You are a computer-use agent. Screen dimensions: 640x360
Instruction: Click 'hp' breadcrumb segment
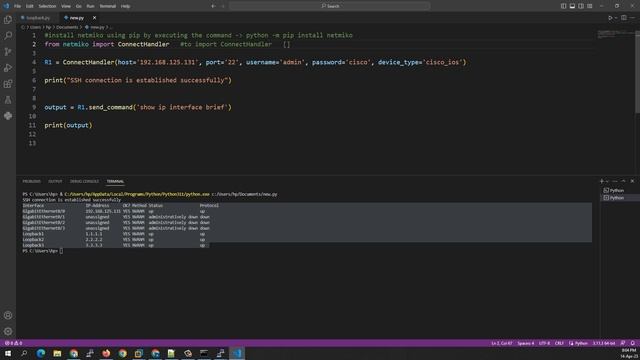(x=48, y=27)
